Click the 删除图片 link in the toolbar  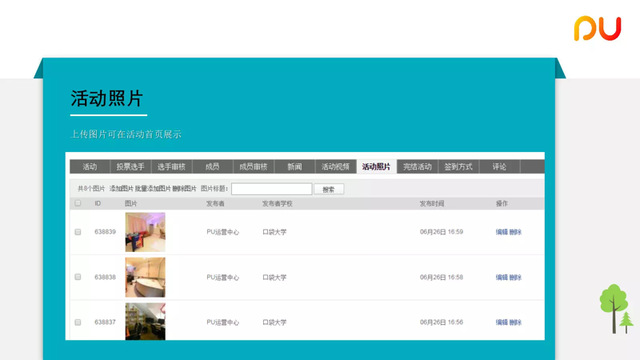click(184, 189)
